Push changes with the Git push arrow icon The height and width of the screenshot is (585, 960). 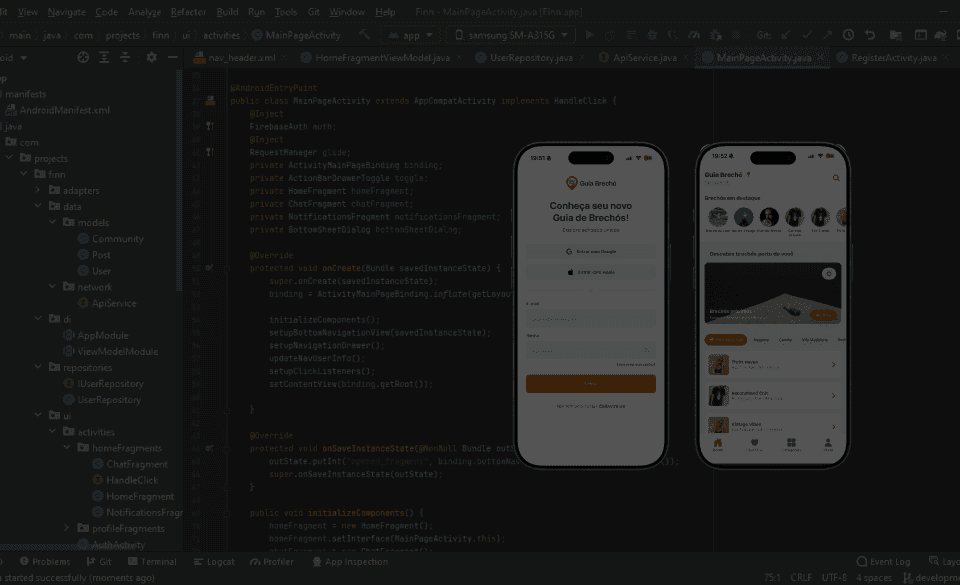pyautogui.click(x=827, y=33)
